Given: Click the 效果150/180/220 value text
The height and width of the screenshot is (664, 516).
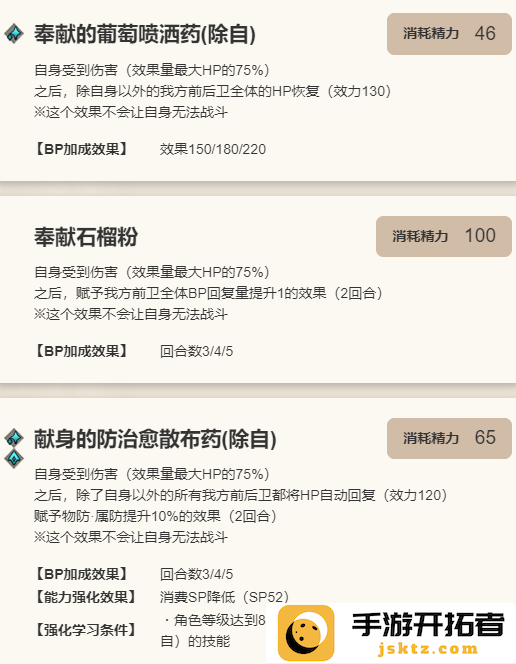Looking at the screenshot, I should click(213, 149).
